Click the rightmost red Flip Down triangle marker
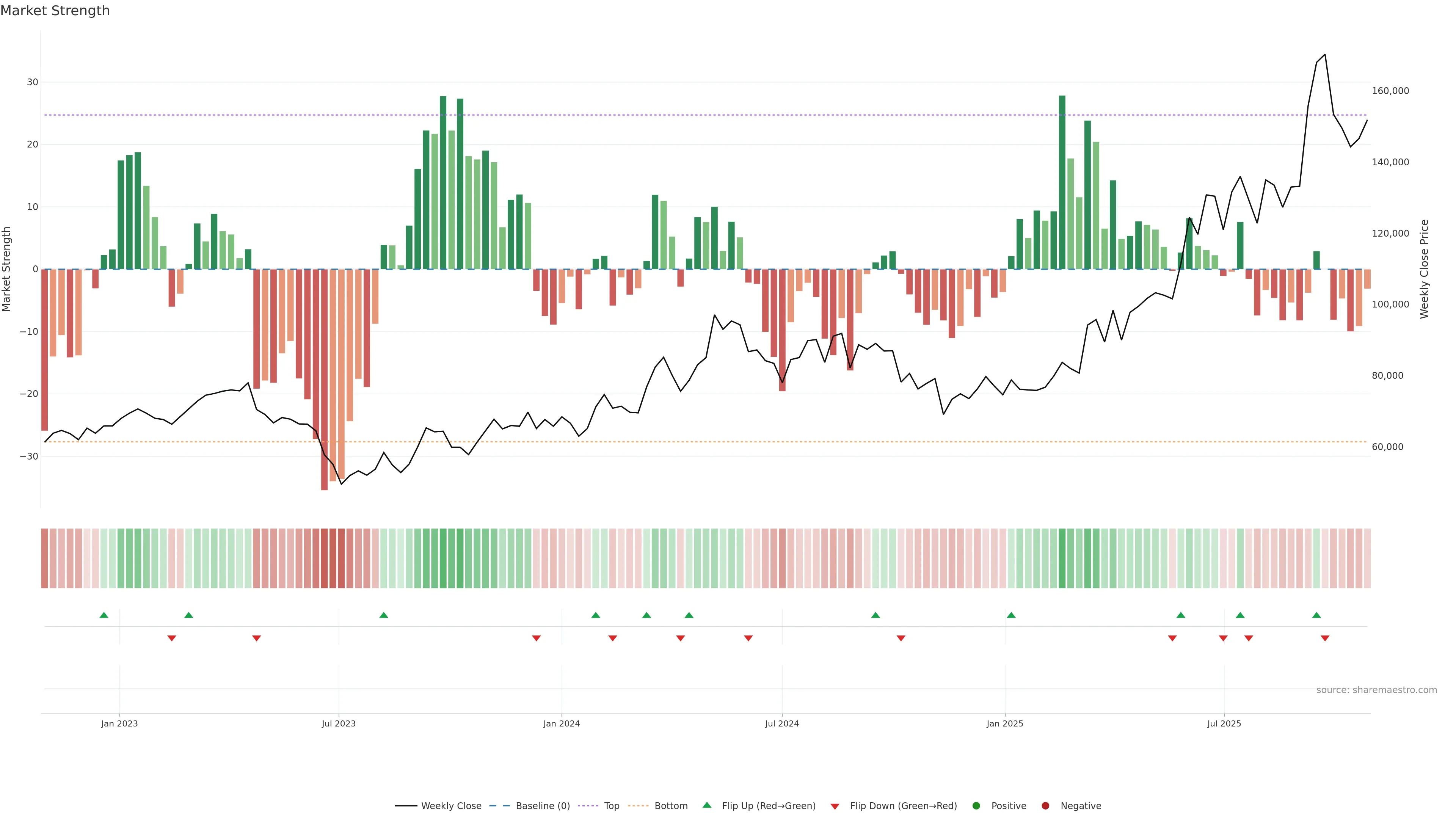The image size is (1456, 819). coord(1325,638)
